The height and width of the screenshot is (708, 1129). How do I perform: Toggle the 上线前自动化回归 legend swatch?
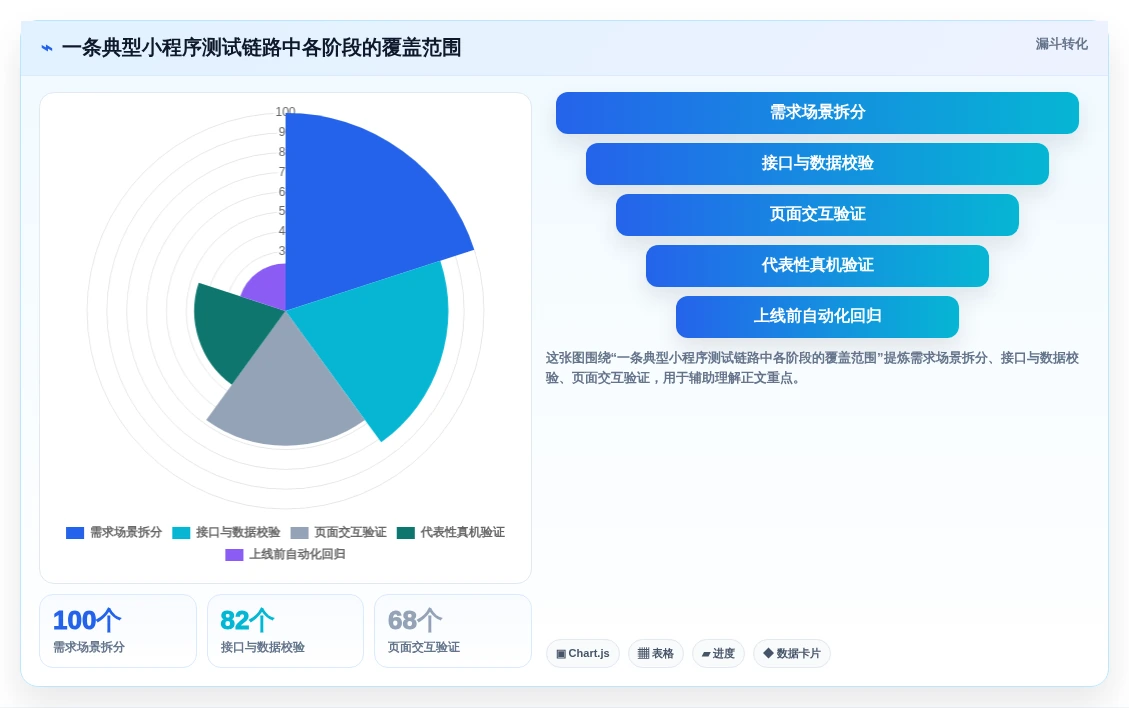(x=234, y=555)
